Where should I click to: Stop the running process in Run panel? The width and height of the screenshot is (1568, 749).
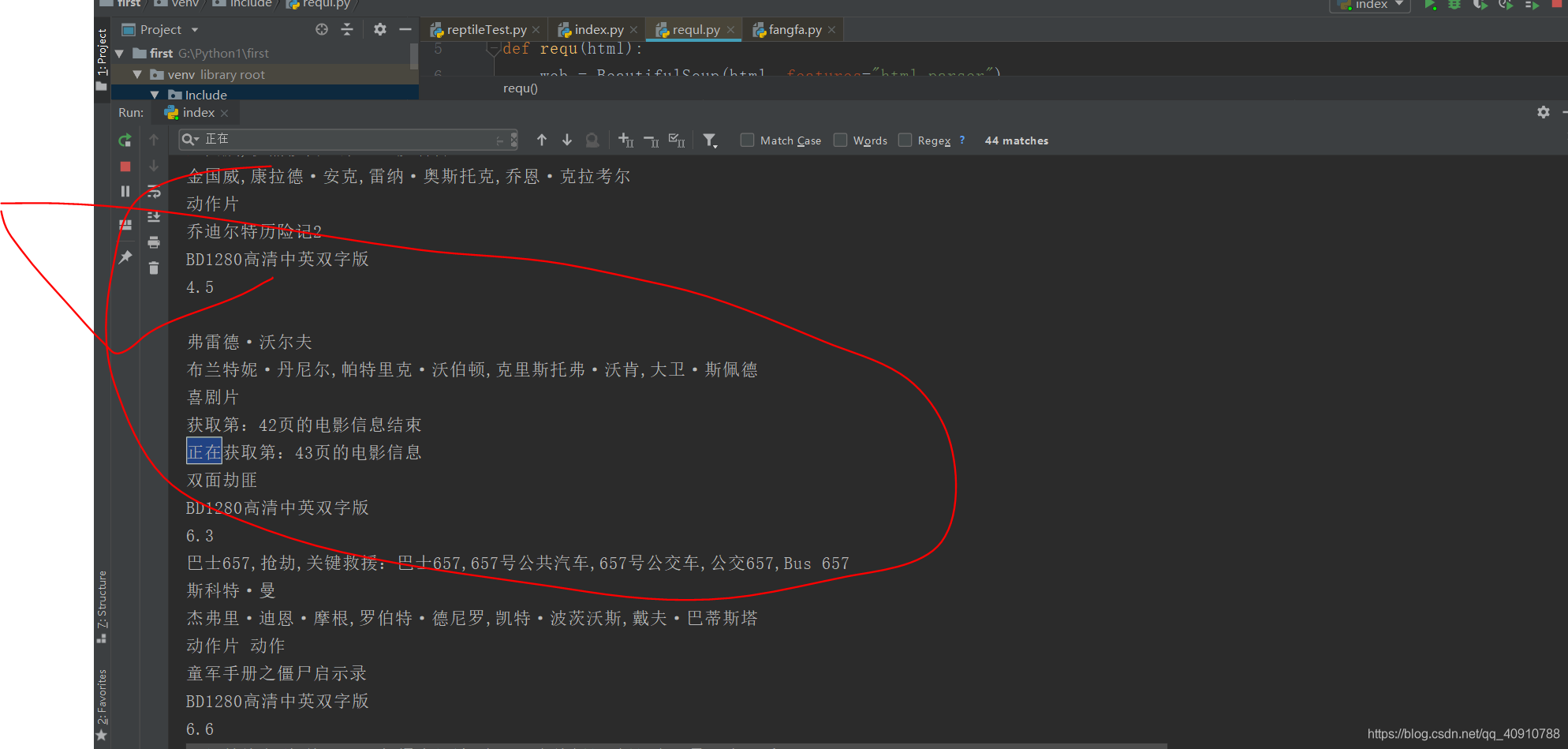[x=125, y=167]
